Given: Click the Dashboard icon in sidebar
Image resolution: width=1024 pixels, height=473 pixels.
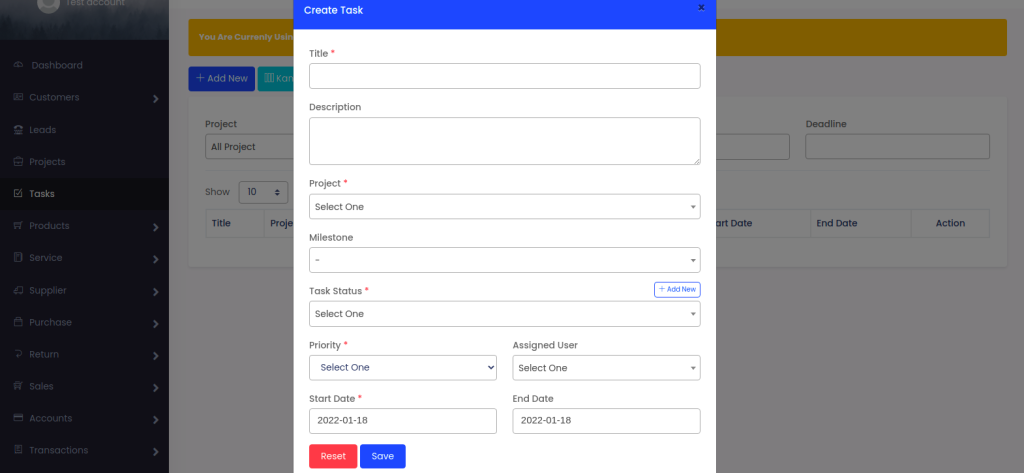Looking at the screenshot, I should coord(18,65).
